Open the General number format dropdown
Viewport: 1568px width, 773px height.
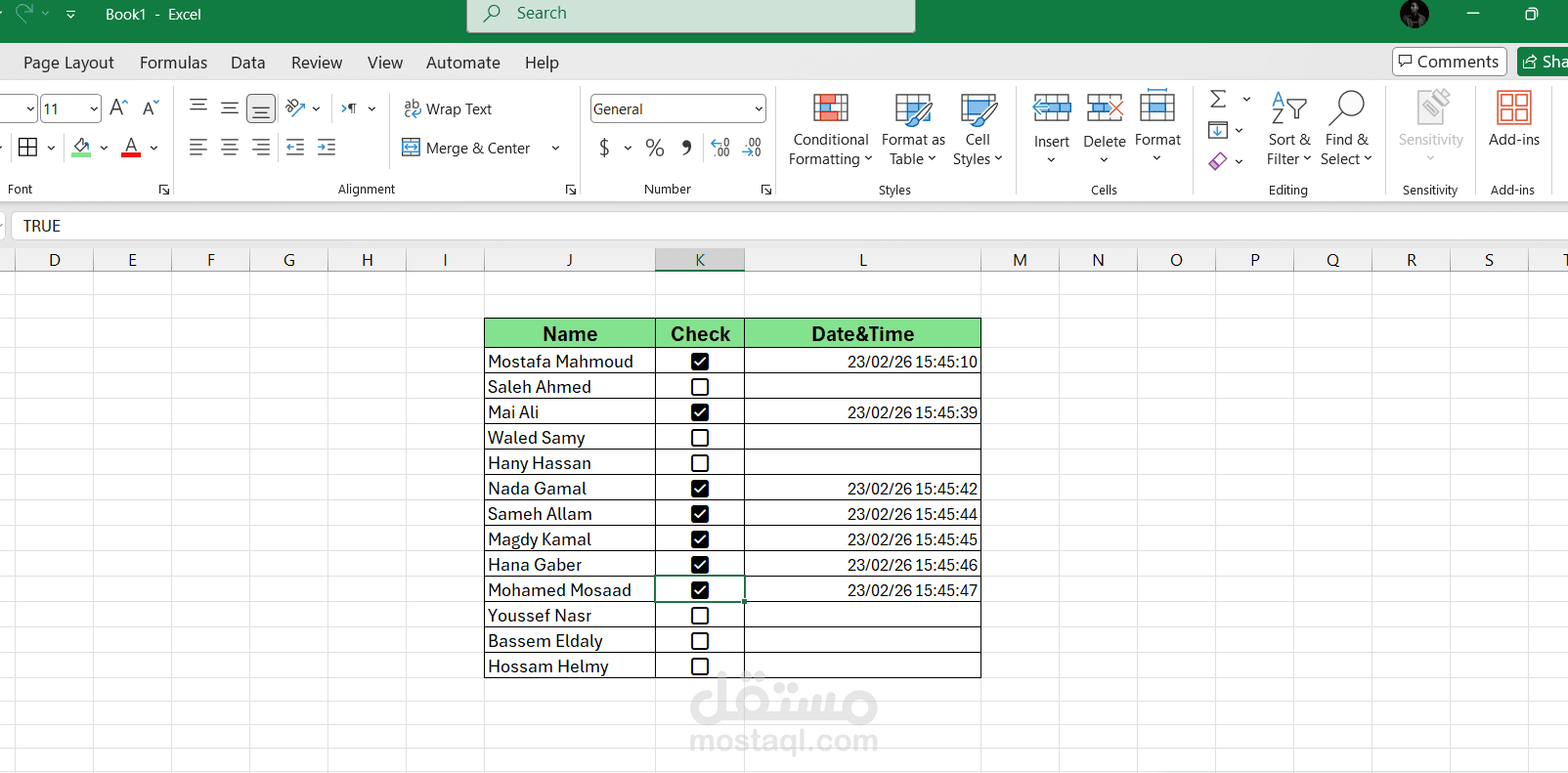[x=759, y=108]
